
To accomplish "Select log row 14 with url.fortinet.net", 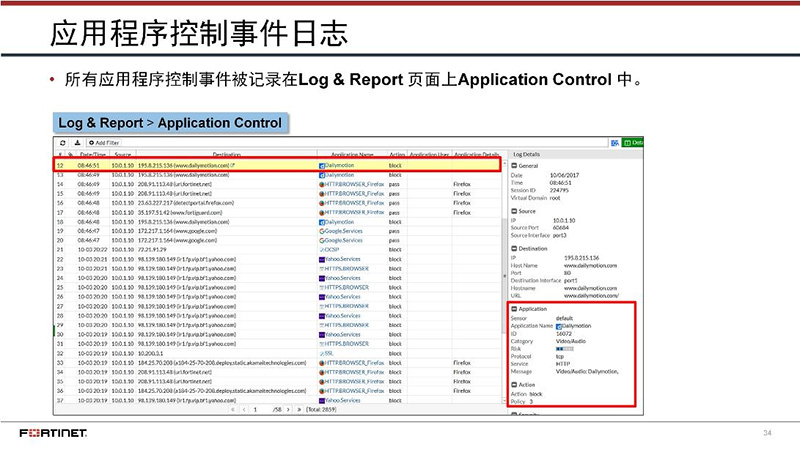I will pyautogui.click(x=279, y=184).
